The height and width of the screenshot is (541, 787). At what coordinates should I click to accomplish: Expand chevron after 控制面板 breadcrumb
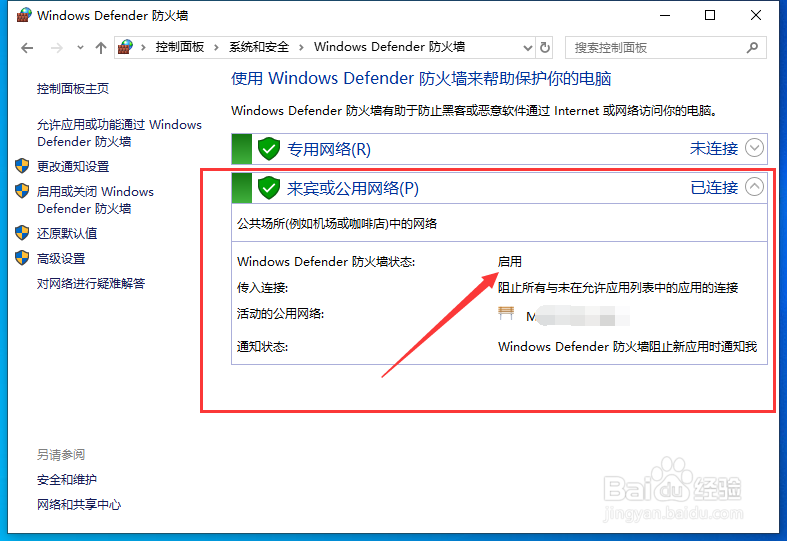pos(216,48)
